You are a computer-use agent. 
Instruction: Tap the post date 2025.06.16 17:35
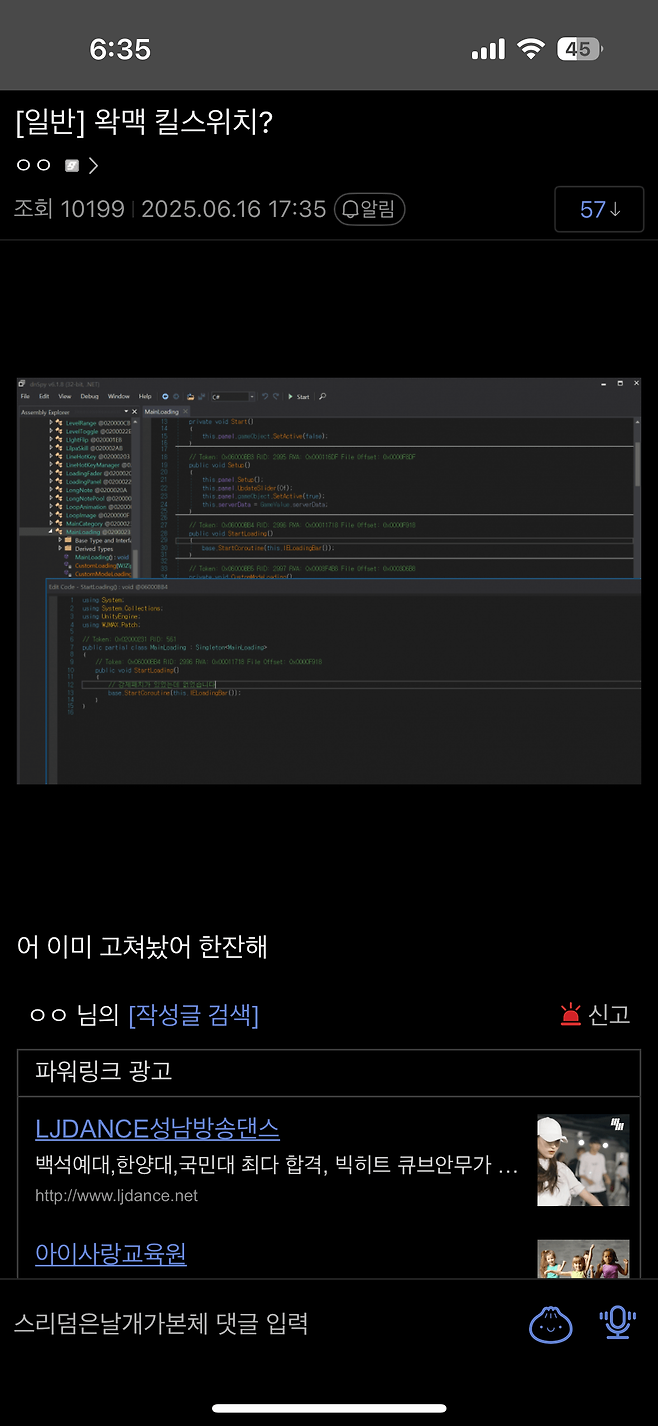click(234, 209)
